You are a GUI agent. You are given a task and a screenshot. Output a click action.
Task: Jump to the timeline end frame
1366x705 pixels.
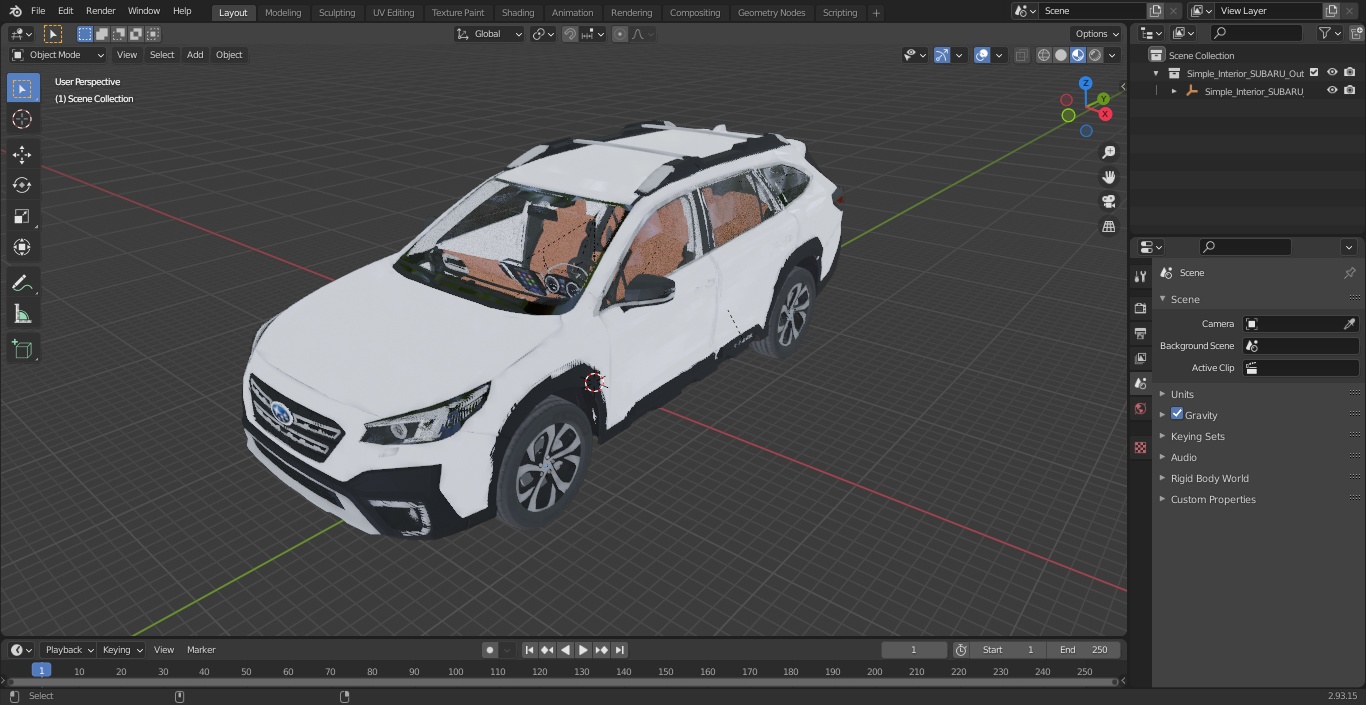pyautogui.click(x=620, y=650)
